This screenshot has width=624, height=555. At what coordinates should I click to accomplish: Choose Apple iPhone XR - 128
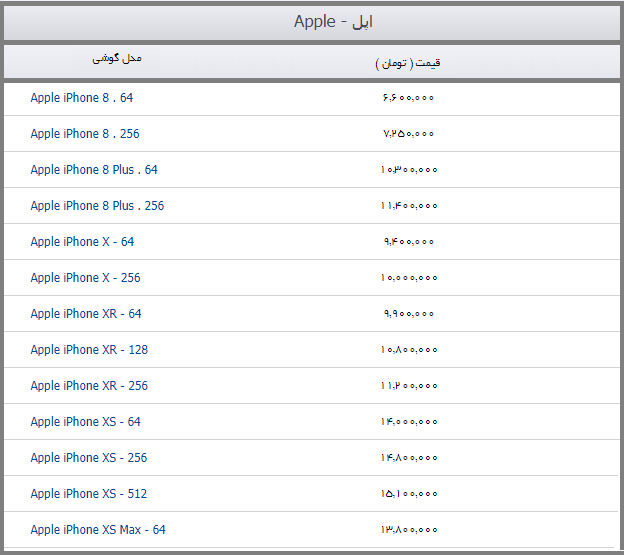coord(89,350)
